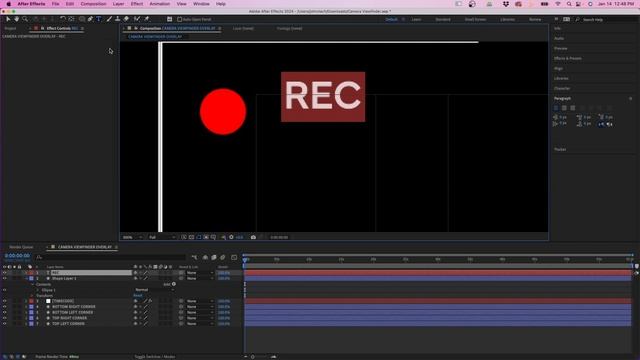Toggle mask and shape path visibility
This screenshot has width=640, height=360.
point(199,237)
